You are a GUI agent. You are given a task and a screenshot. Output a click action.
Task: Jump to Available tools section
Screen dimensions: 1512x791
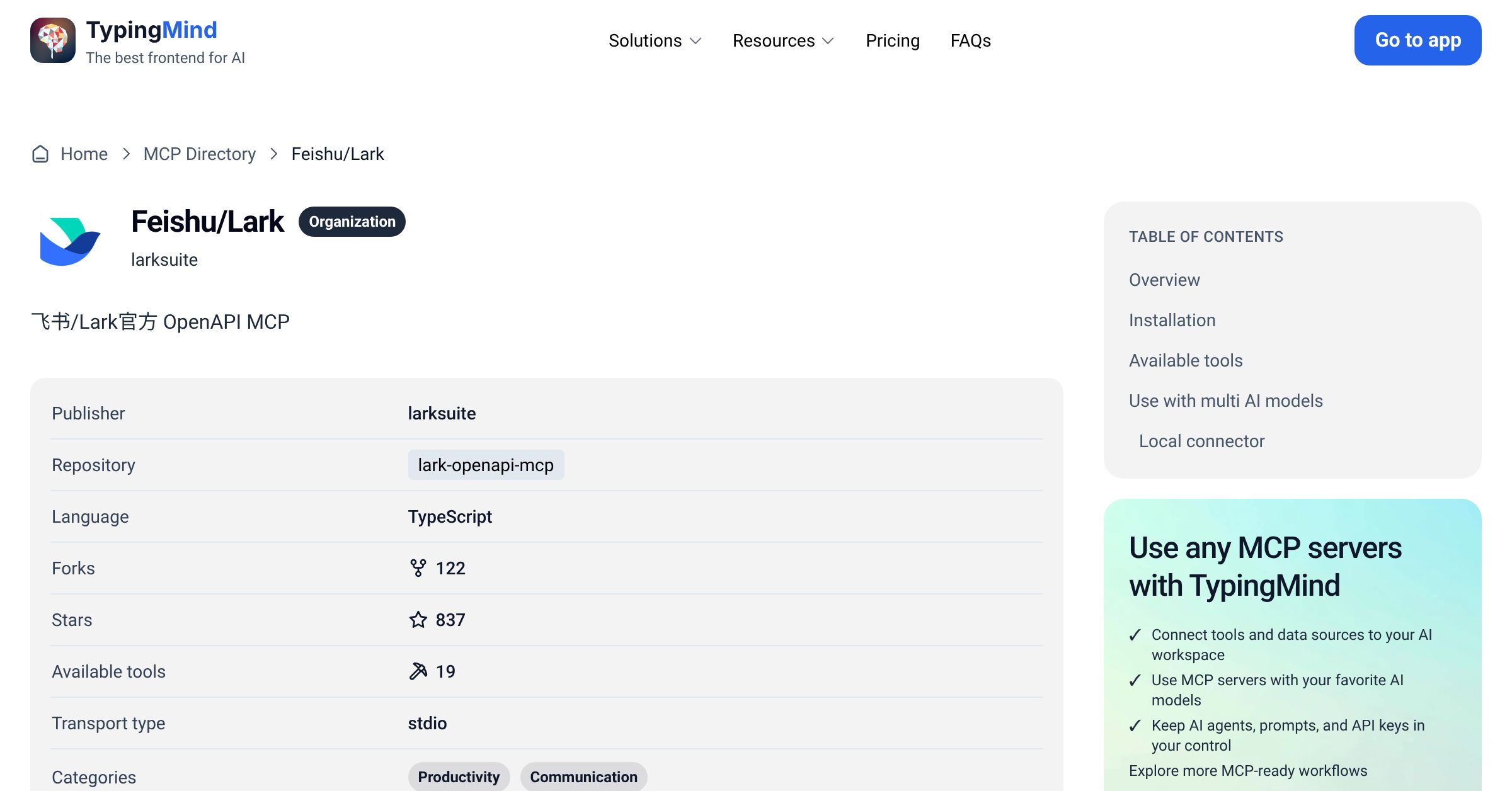1186,360
